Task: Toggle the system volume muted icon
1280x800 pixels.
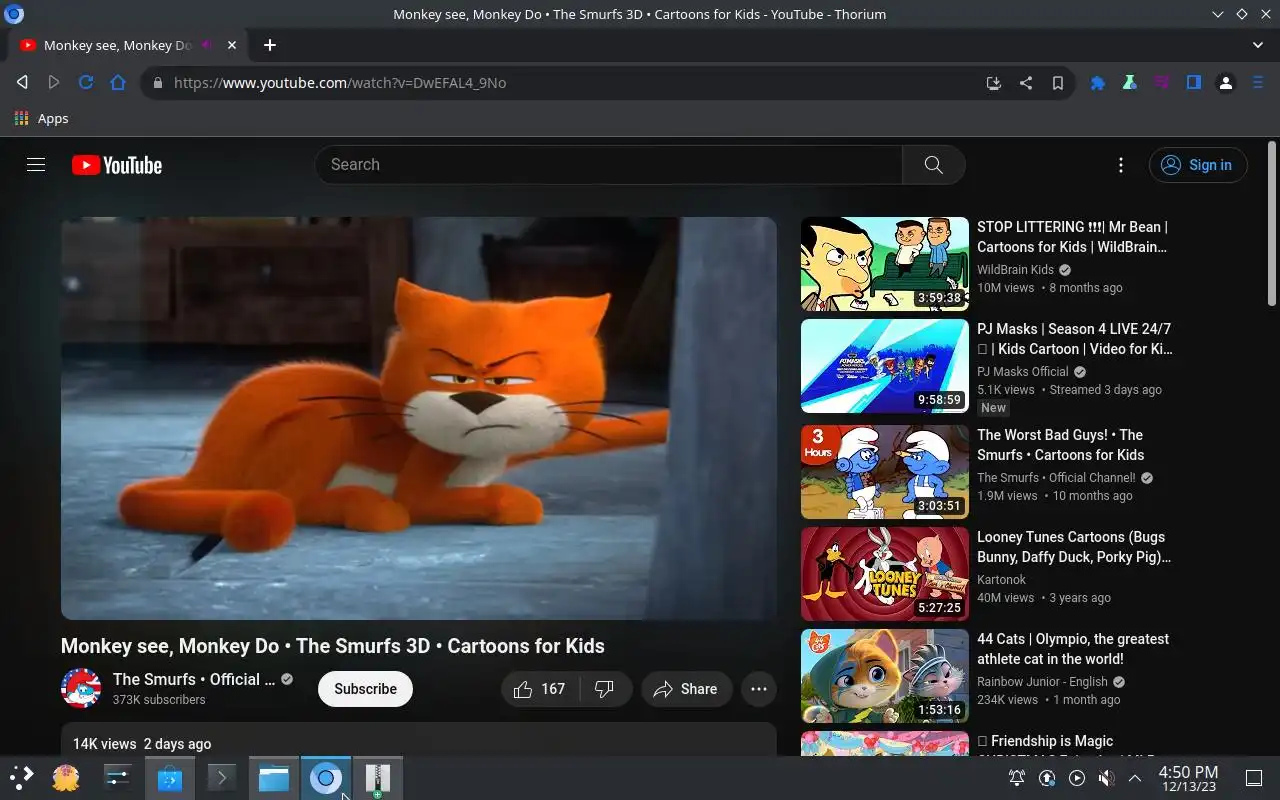Action: [x=1106, y=778]
